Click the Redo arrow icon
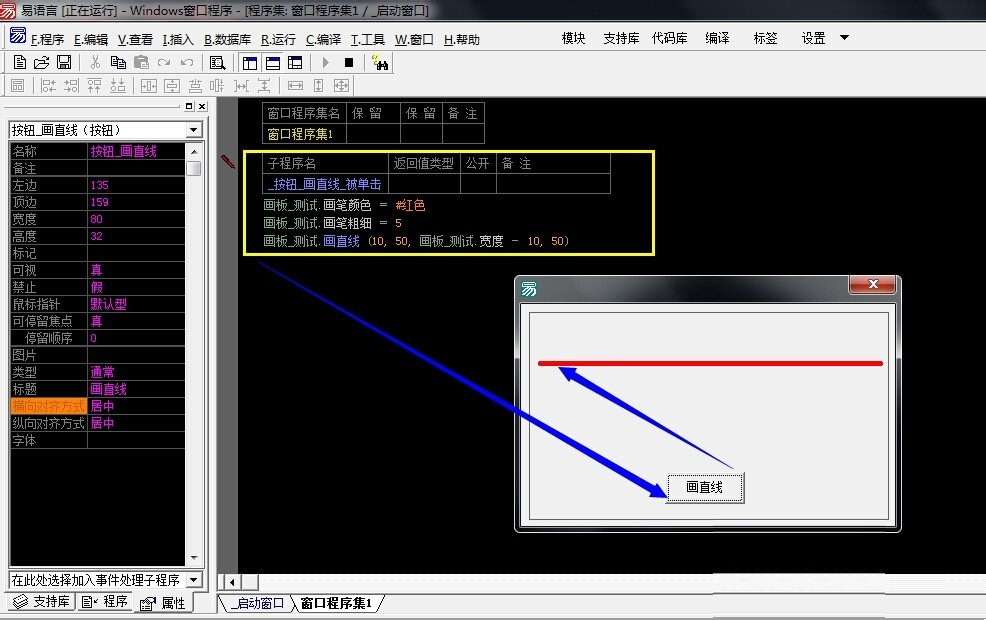Screen dimensions: 986x620 [x=164, y=62]
